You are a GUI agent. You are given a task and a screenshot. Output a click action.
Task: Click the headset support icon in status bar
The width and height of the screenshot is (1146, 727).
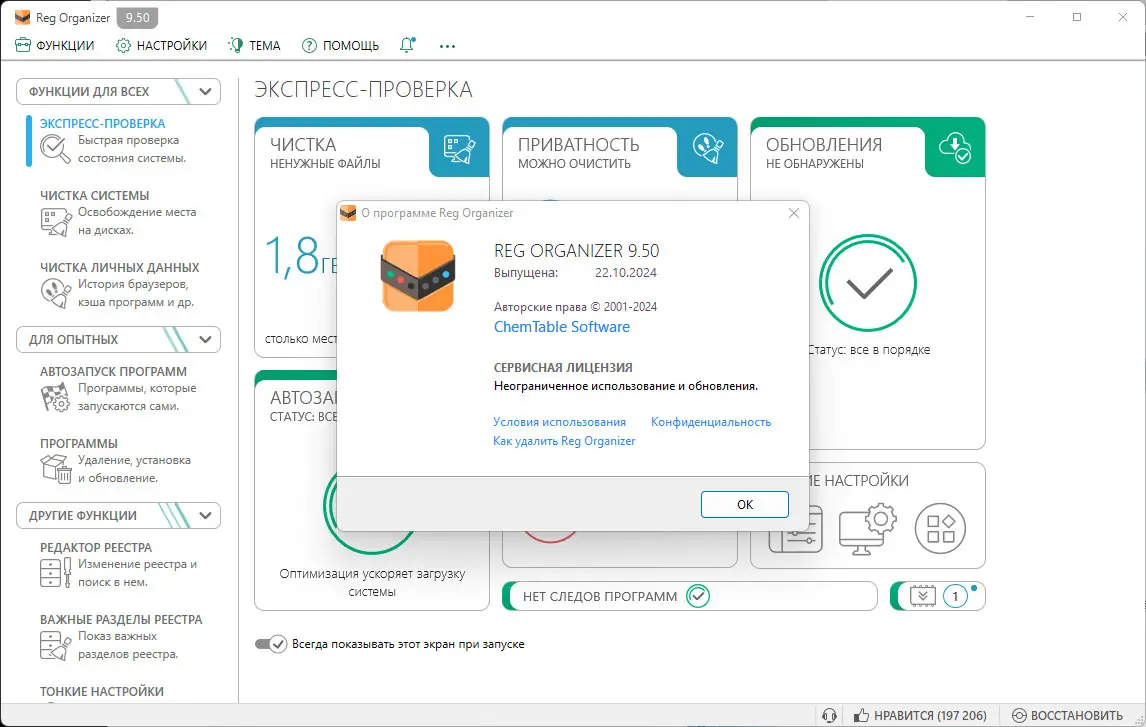point(829,715)
